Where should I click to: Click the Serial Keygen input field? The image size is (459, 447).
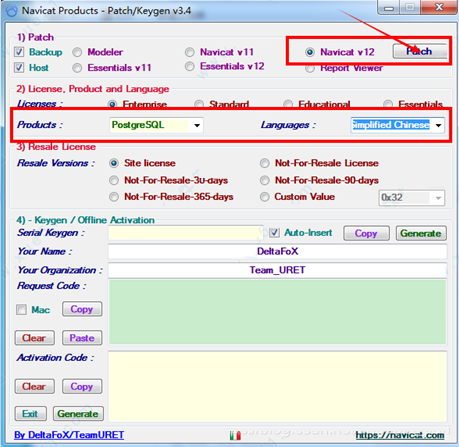(x=186, y=233)
